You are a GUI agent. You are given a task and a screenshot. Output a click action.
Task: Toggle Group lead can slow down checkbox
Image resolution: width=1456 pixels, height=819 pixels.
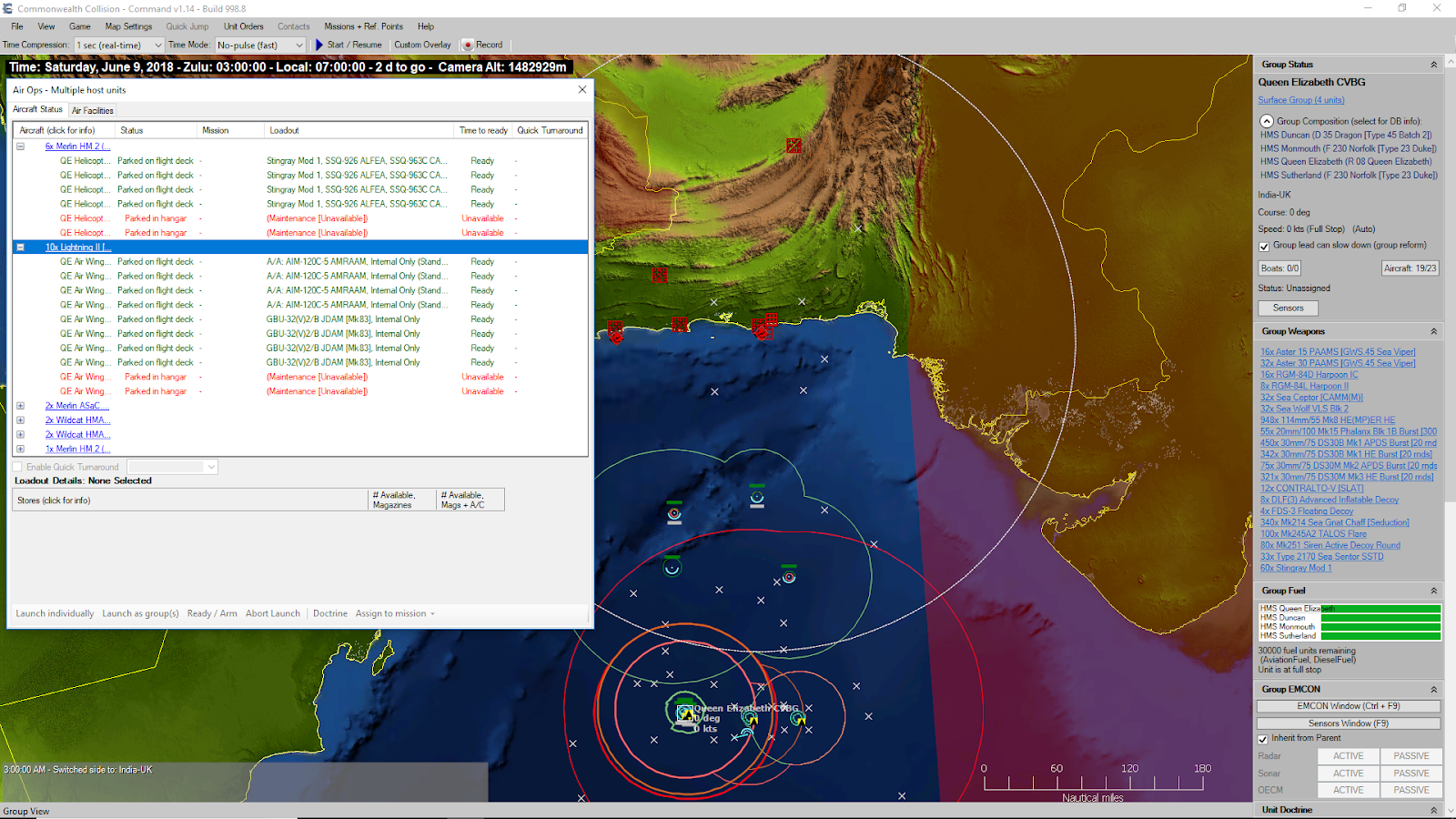coord(1264,246)
